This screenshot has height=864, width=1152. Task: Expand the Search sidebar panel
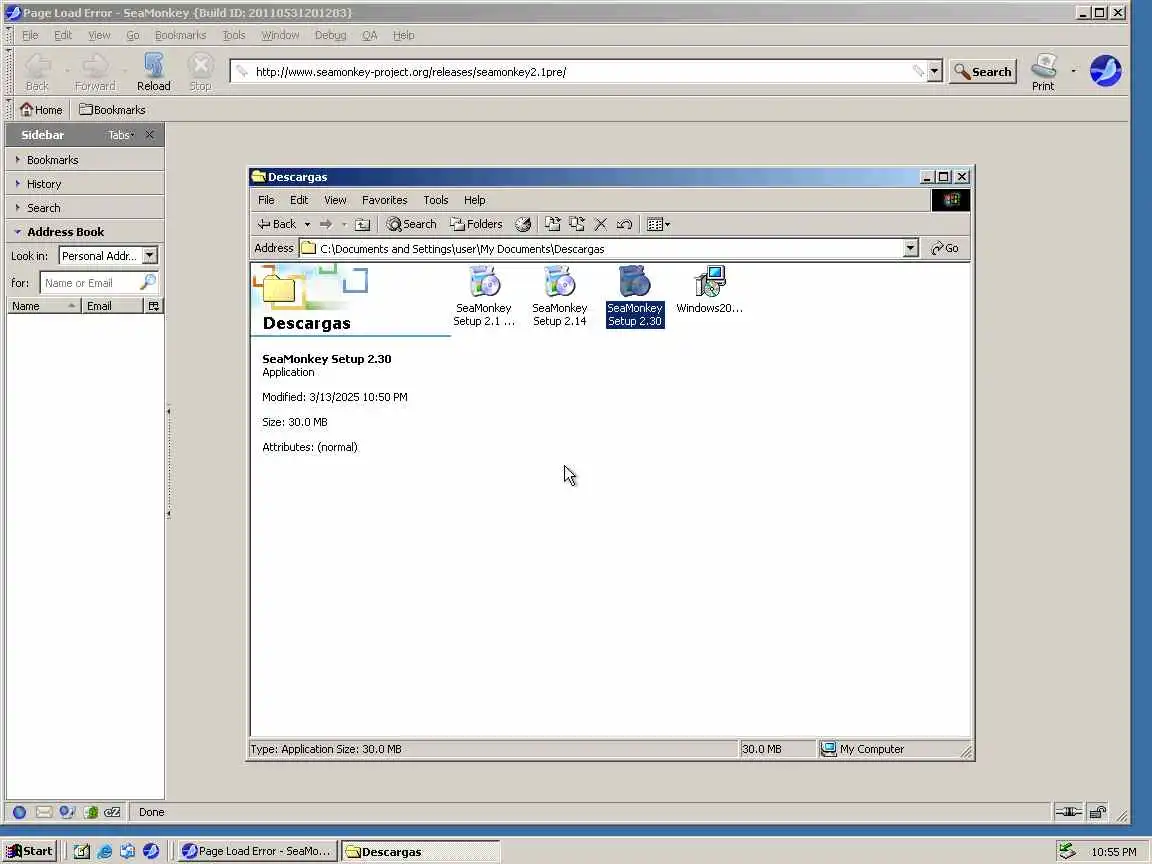click(84, 208)
